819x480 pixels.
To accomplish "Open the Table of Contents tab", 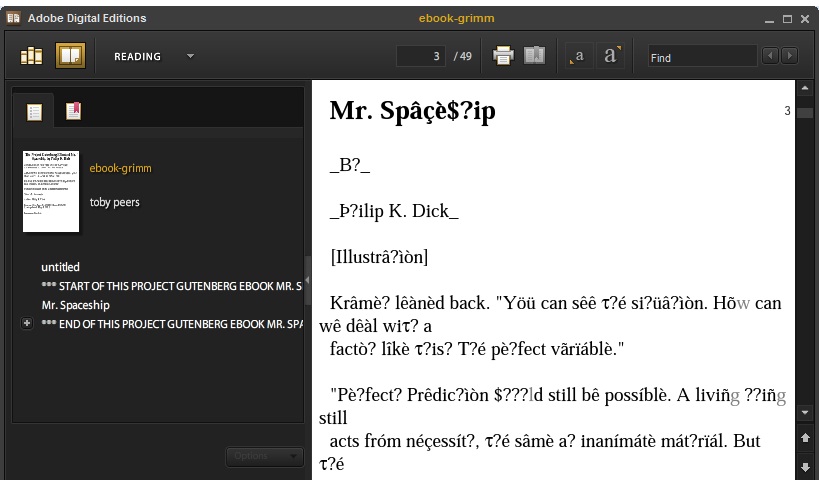I will pos(34,111).
